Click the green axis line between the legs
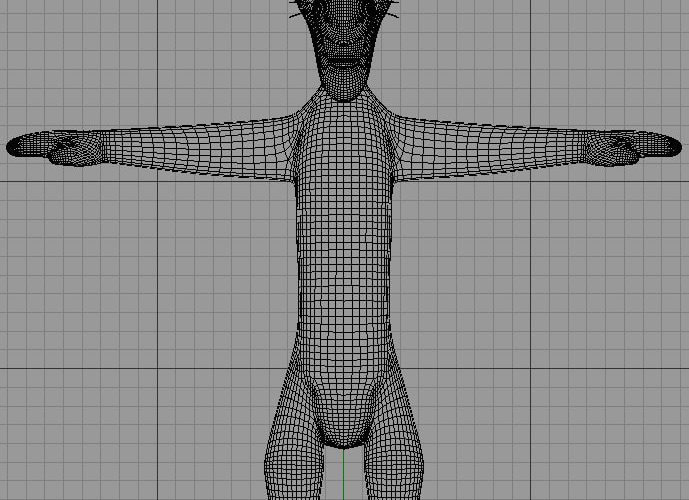Image resolution: width=689 pixels, height=500 pixels. pyautogui.click(x=344, y=475)
